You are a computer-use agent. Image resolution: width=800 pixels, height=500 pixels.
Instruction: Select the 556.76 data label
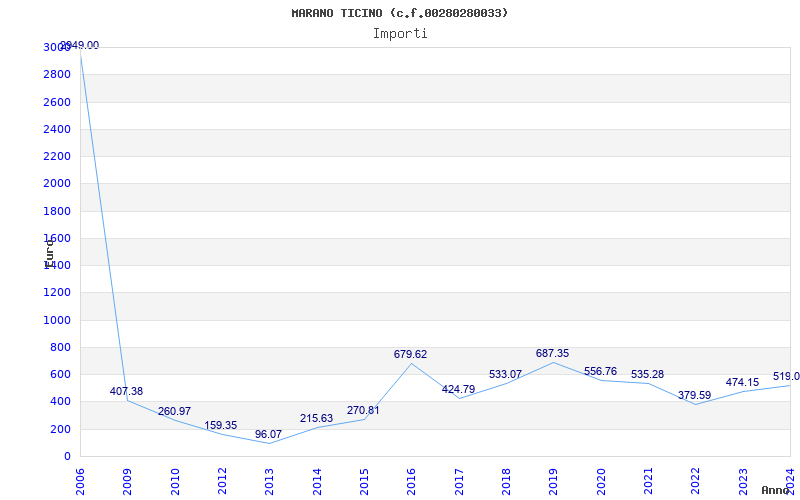[x=601, y=371]
